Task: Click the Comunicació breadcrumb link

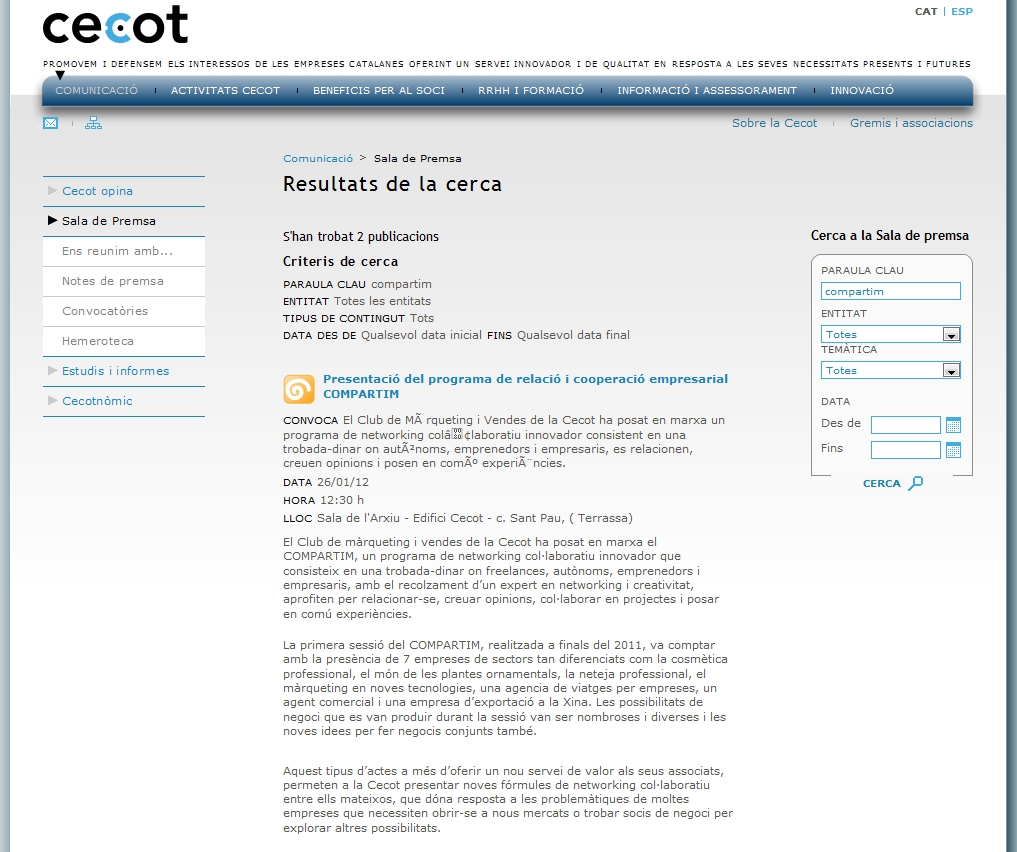Action: (x=318, y=158)
